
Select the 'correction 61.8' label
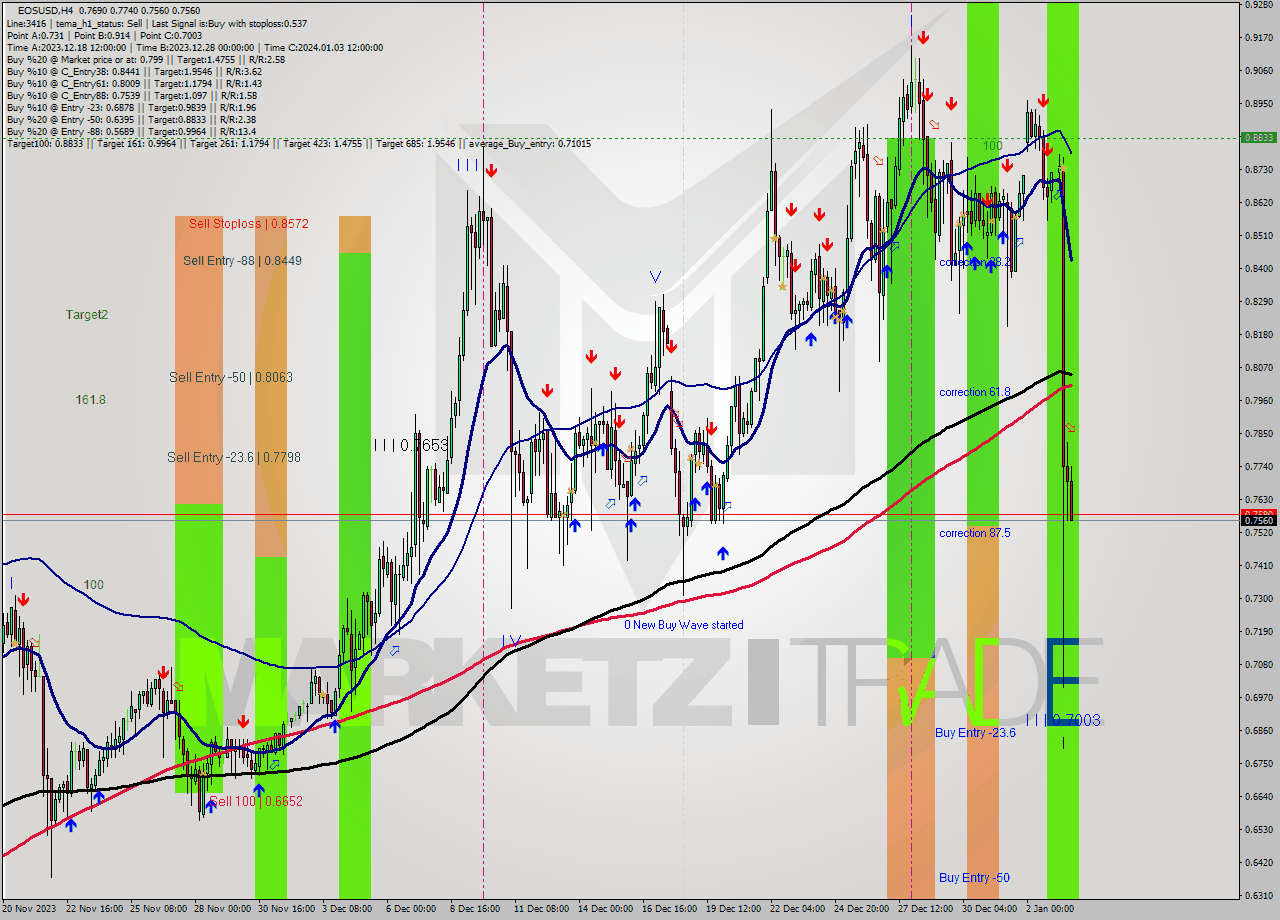975,392
